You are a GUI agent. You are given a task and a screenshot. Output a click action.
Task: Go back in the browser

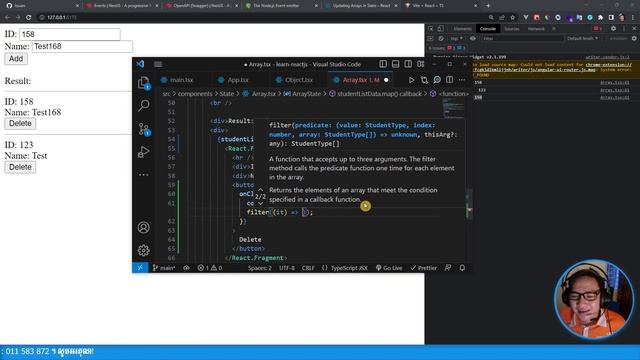7,18
